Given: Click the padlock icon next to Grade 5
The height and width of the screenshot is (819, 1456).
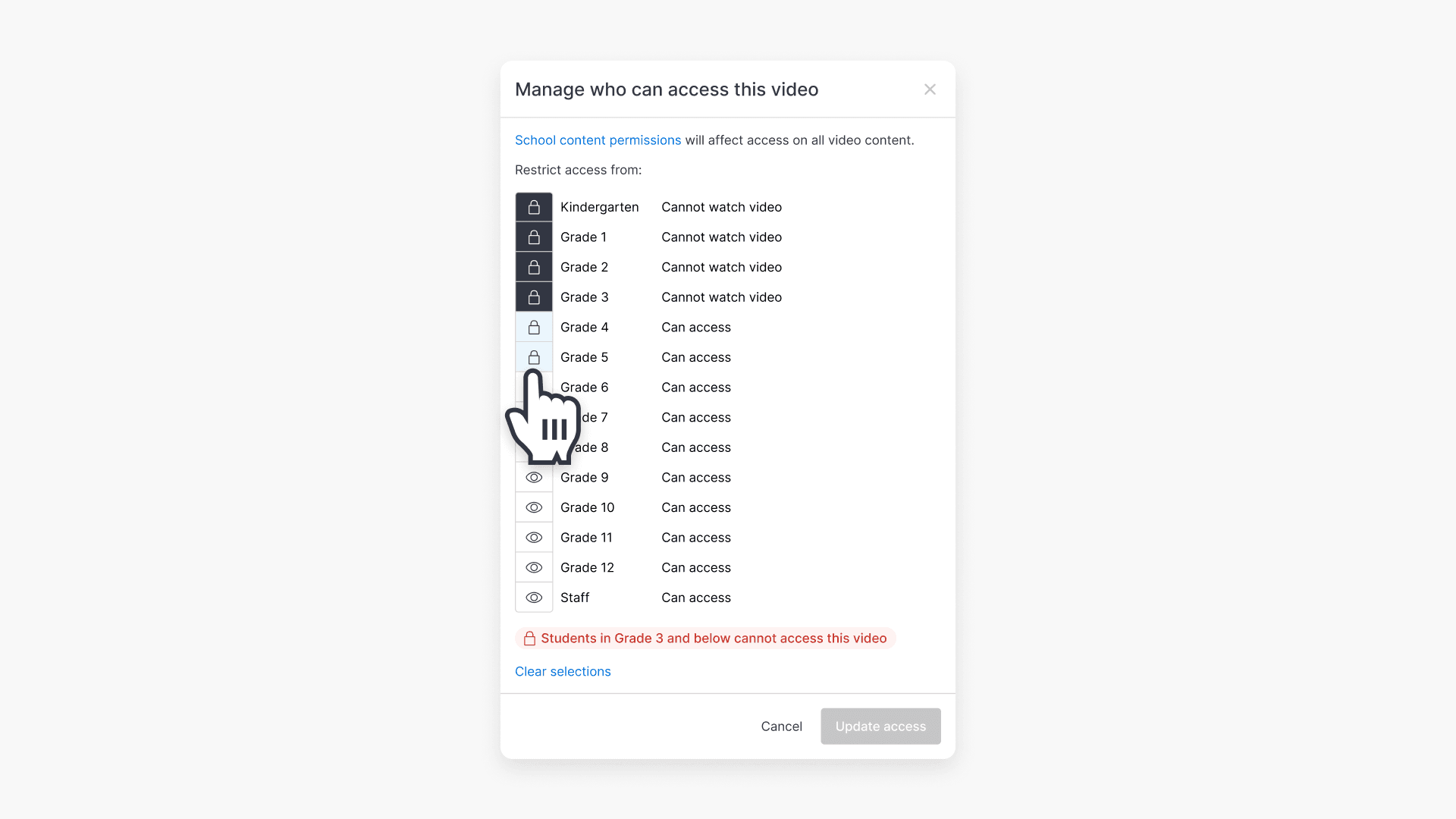Looking at the screenshot, I should point(534,357).
